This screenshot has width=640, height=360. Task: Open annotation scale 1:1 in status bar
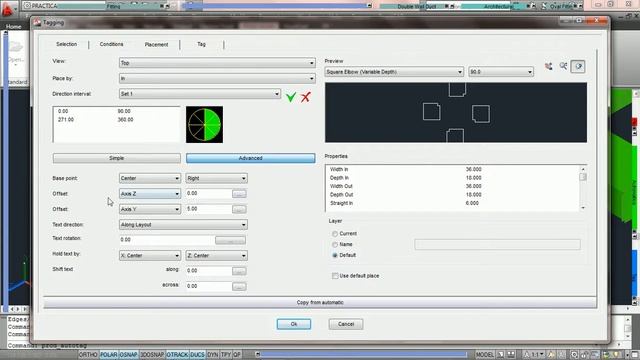(x=533, y=355)
